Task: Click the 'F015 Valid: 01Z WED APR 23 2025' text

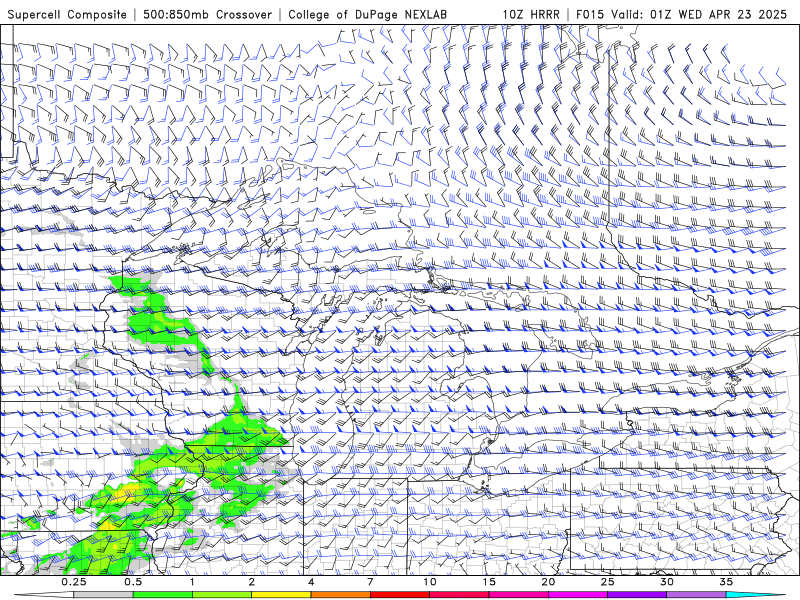Action: [681, 14]
